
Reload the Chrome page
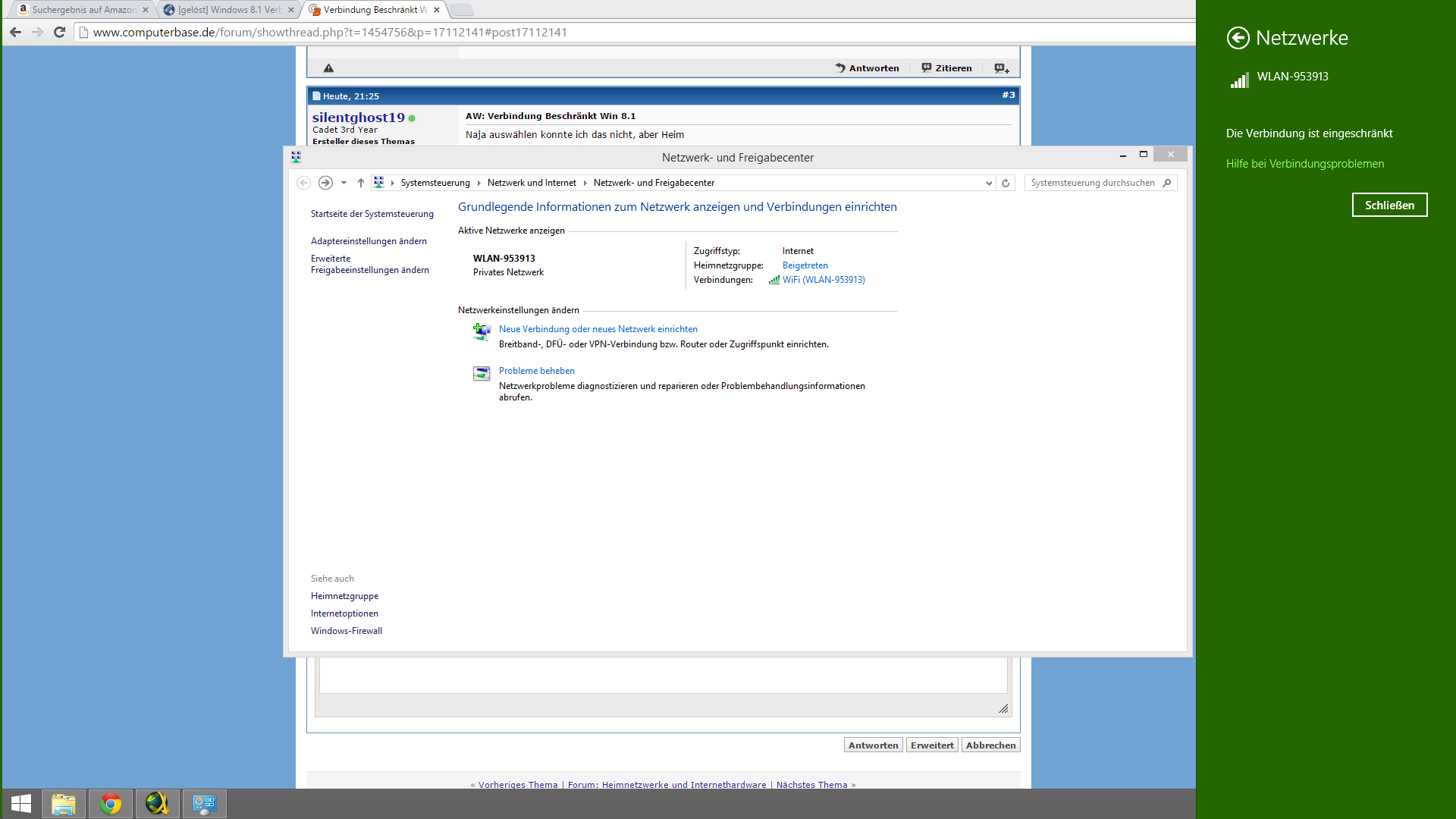click(59, 32)
